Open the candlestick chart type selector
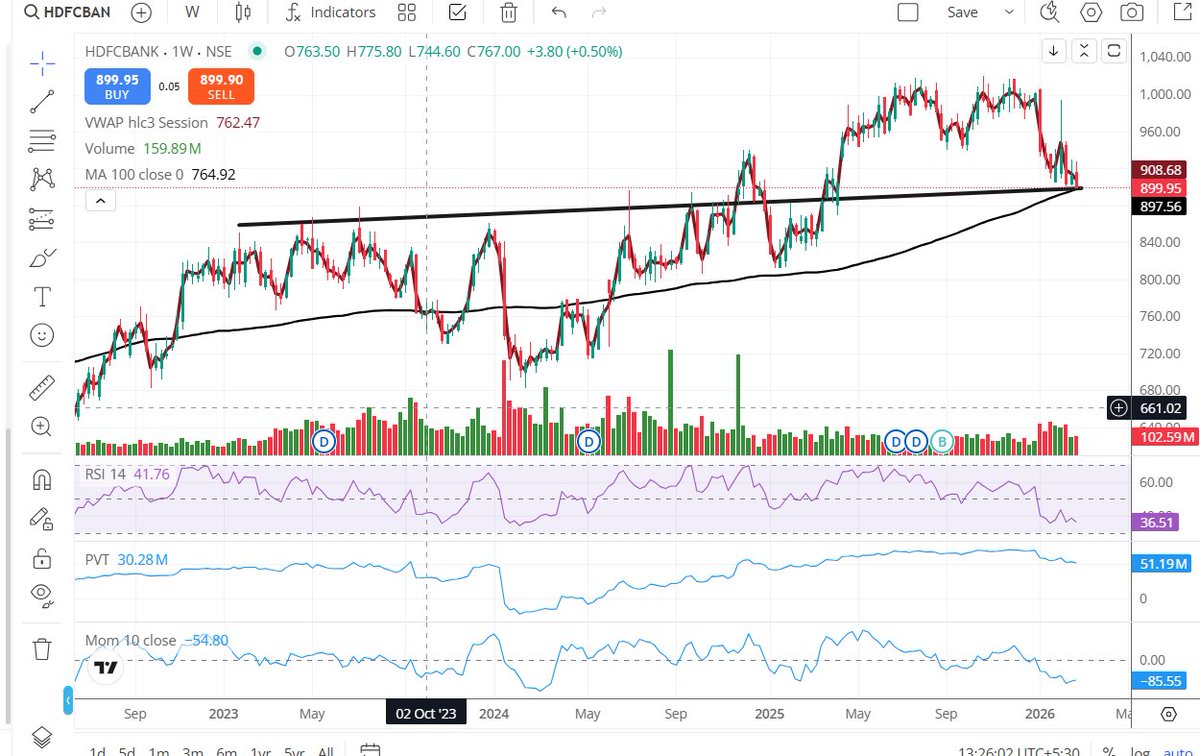This screenshot has width=1200, height=756. click(x=241, y=13)
